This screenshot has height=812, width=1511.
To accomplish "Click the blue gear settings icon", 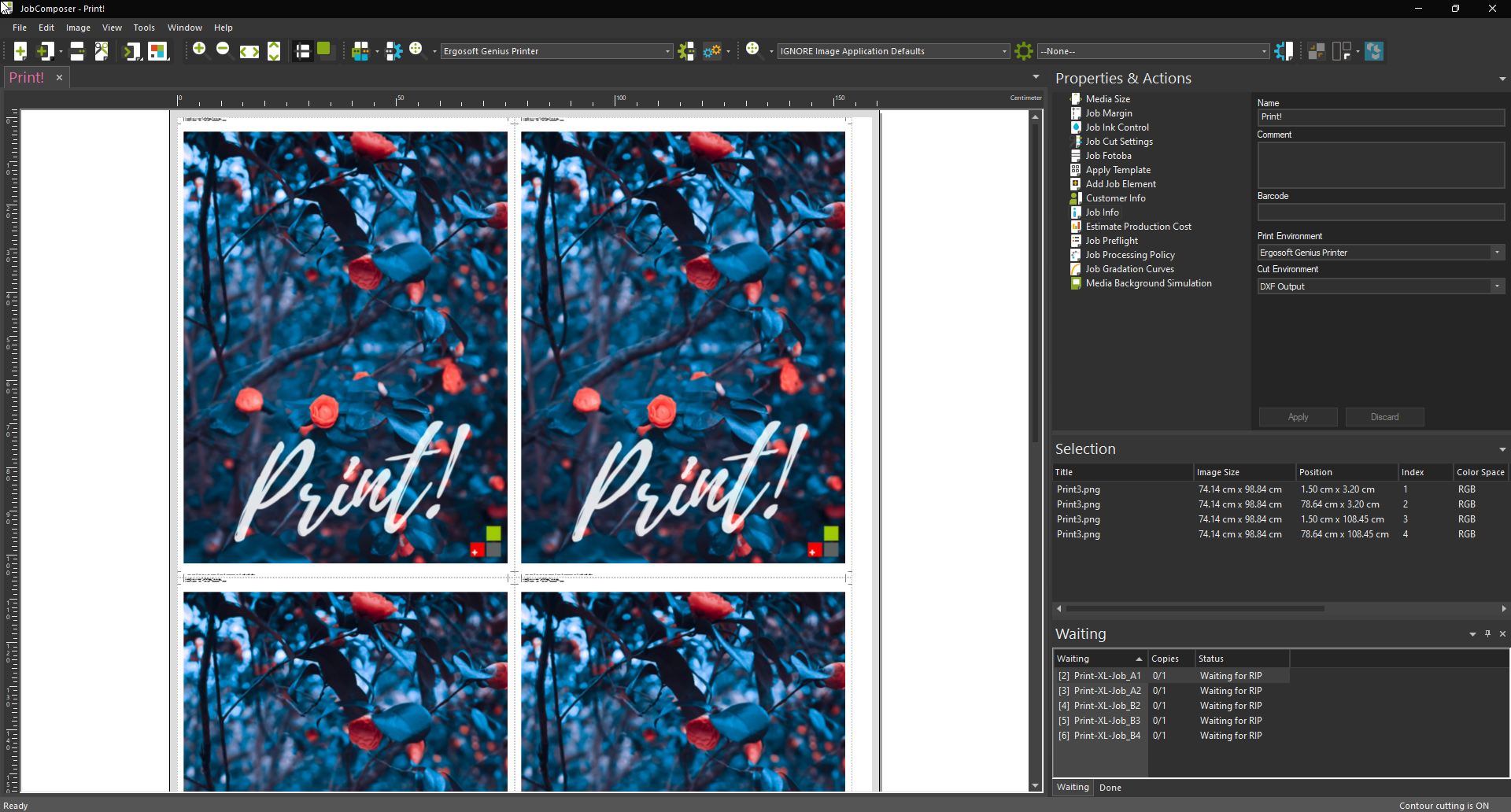I will coord(393,51).
